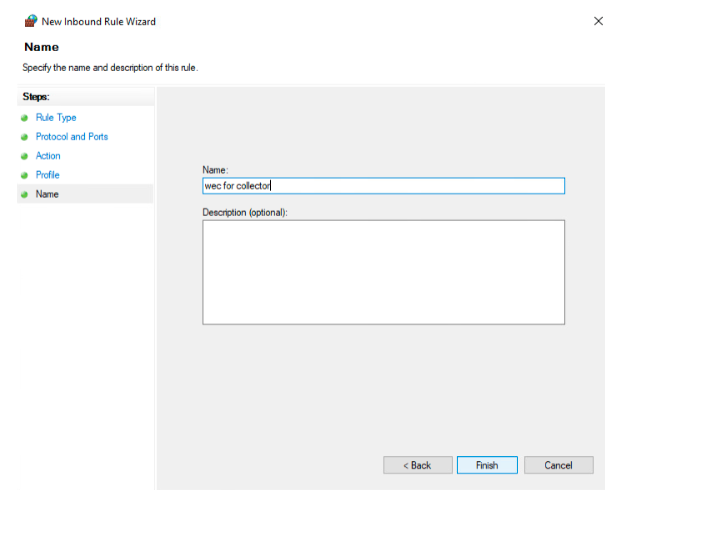Screen dimensions: 708x543
Task: Click inside the Description optional text box
Action: point(383,272)
